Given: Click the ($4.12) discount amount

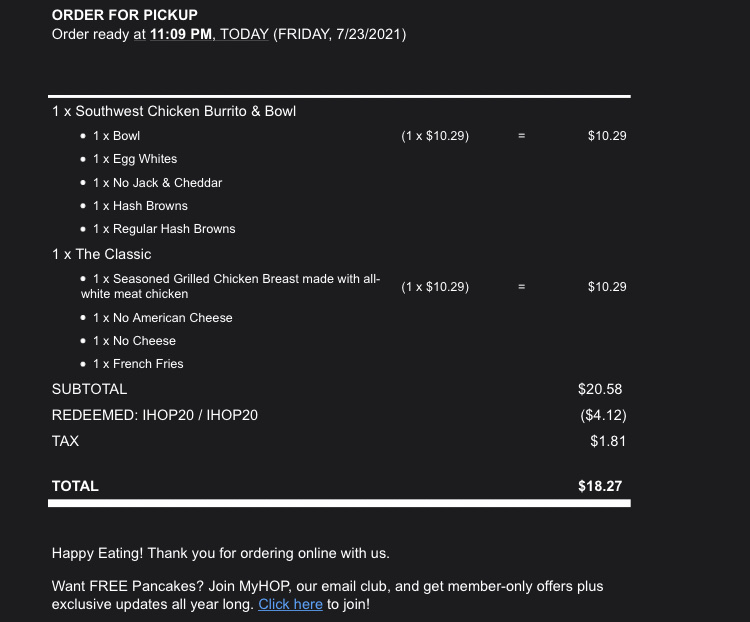Looking at the screenshot, I should [x=603, y=415].
